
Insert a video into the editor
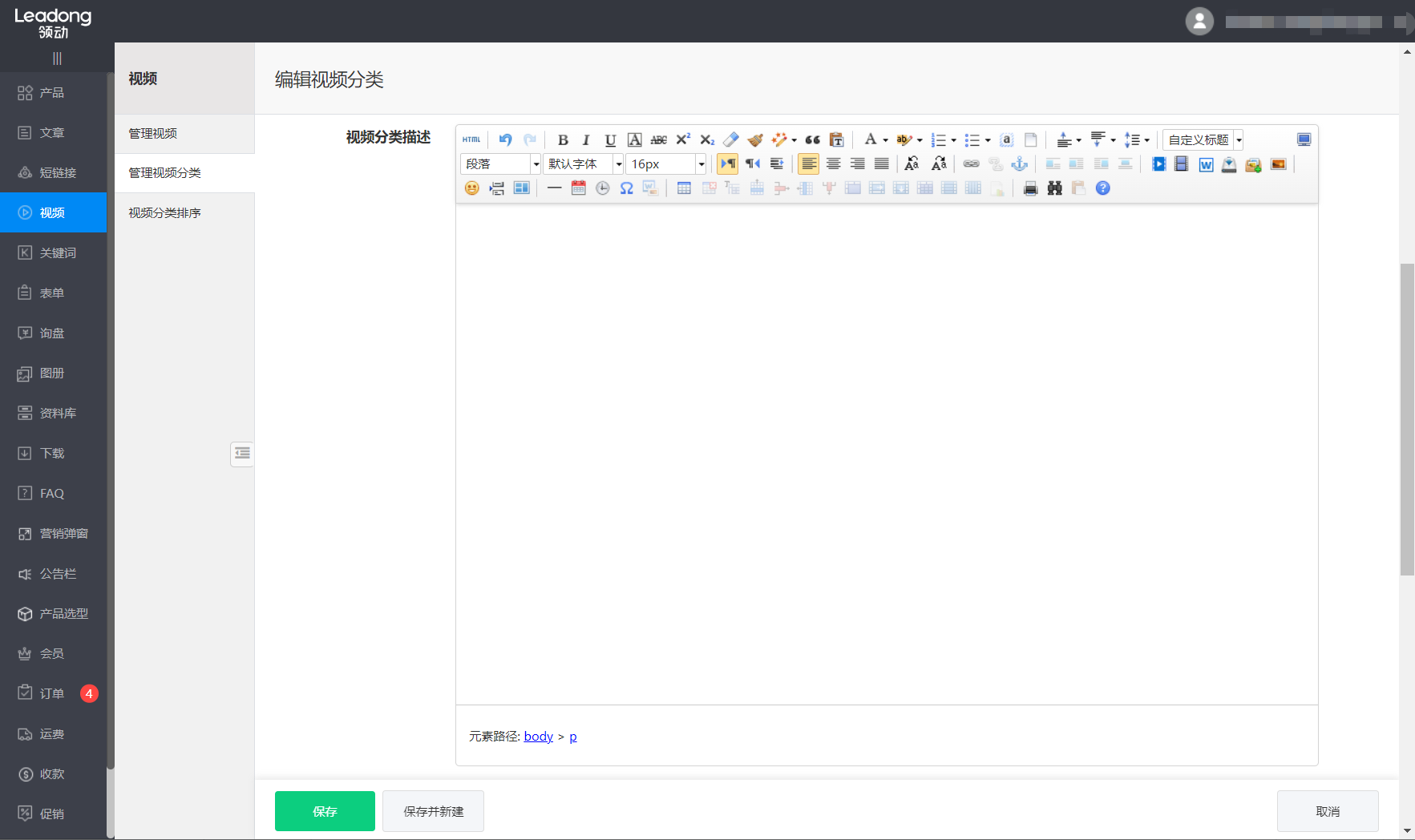pos(1159,164)
